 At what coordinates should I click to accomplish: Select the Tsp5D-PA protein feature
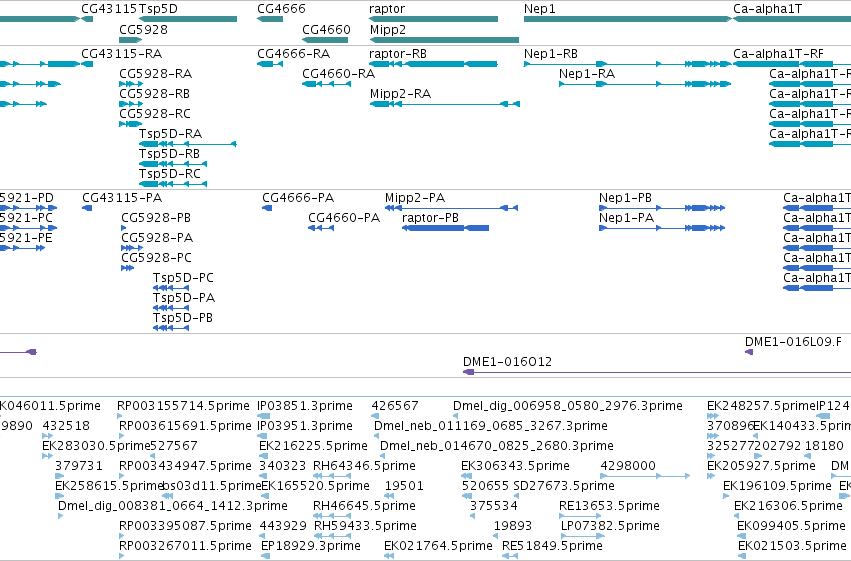(x=171, y=308)
